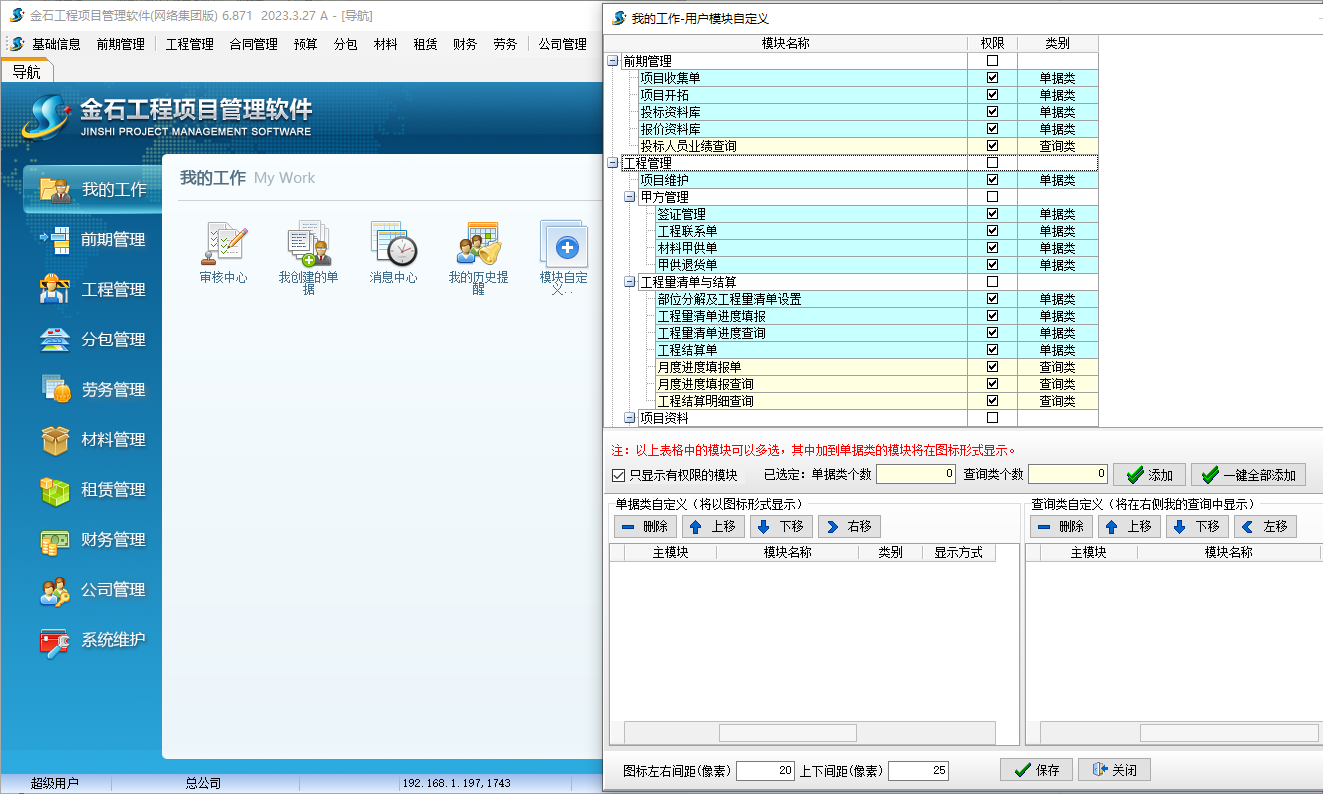Open the 审核中心 icon
The height and width of the screenshot is (794, 1323).
pyautogui.click(x=223, y=245)
